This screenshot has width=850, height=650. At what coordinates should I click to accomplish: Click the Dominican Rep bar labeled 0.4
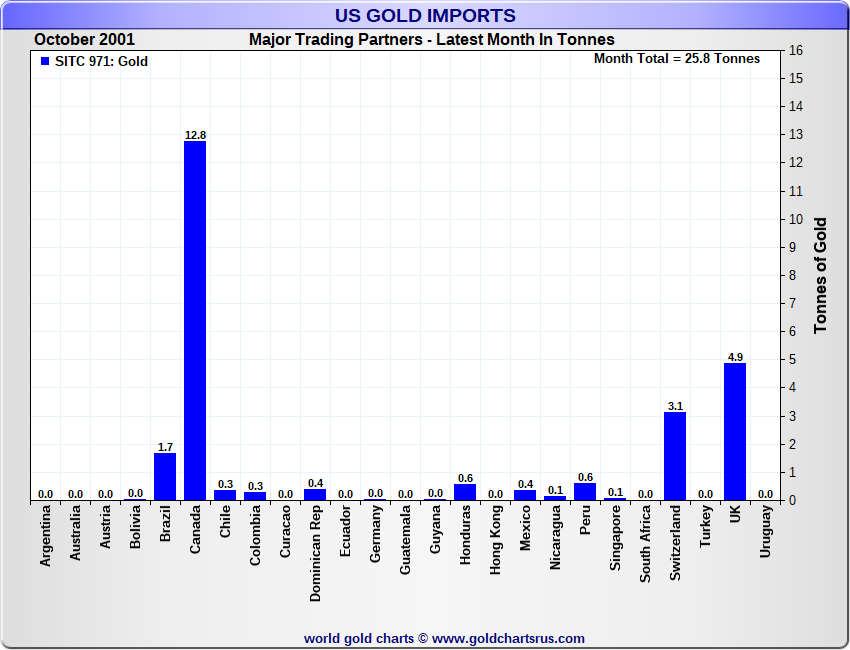tap(315, 494)
